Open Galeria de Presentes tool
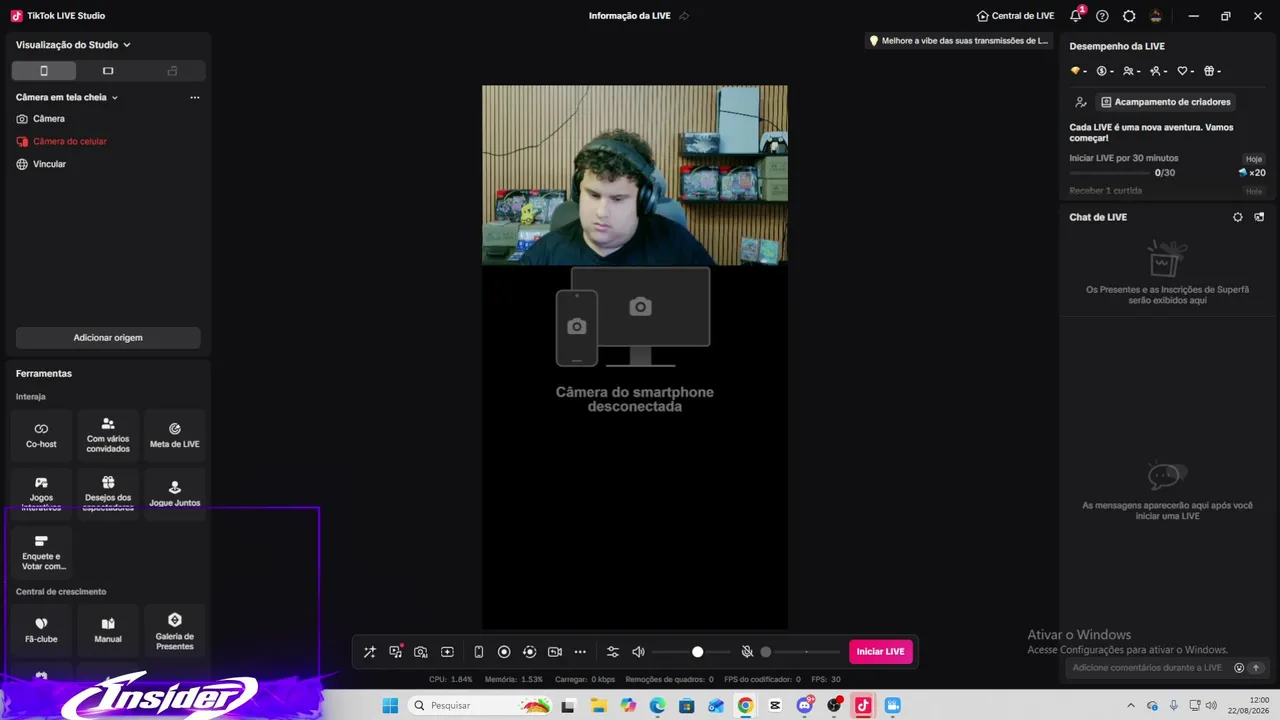This screenshot has width=1280, height=720. coord(175,630)
